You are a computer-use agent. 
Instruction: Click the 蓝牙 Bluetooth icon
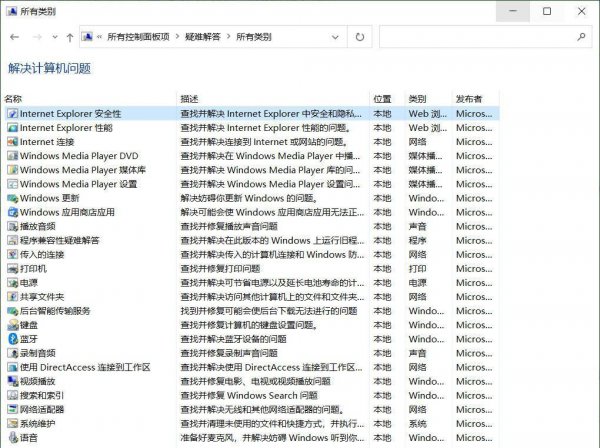click(x=13, y=339)
